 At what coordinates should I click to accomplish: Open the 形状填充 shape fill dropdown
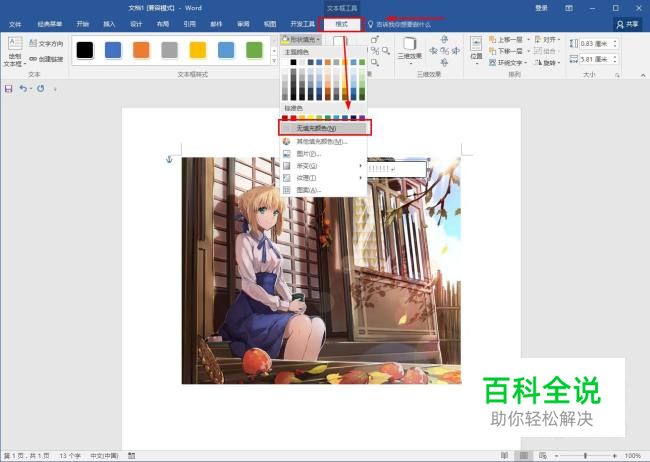pyautogui.click(x=301, y=39)
